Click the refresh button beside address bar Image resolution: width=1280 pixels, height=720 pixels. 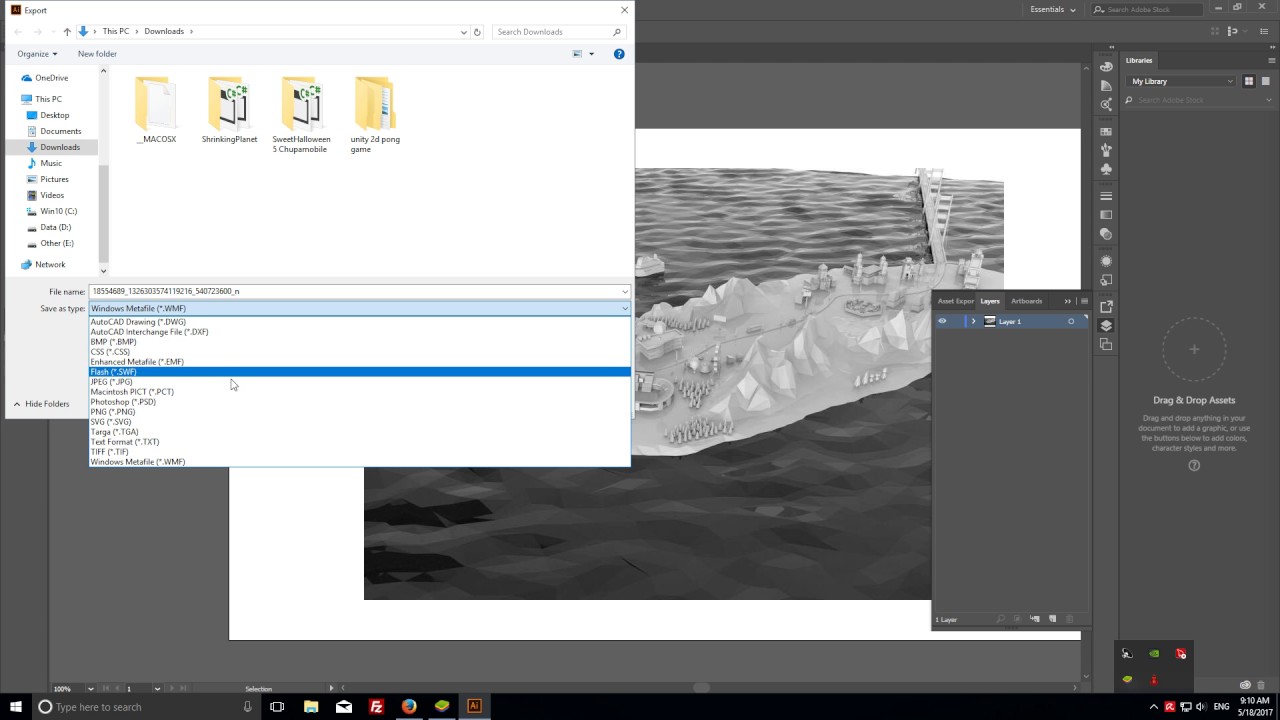click(x=477, y=32)
